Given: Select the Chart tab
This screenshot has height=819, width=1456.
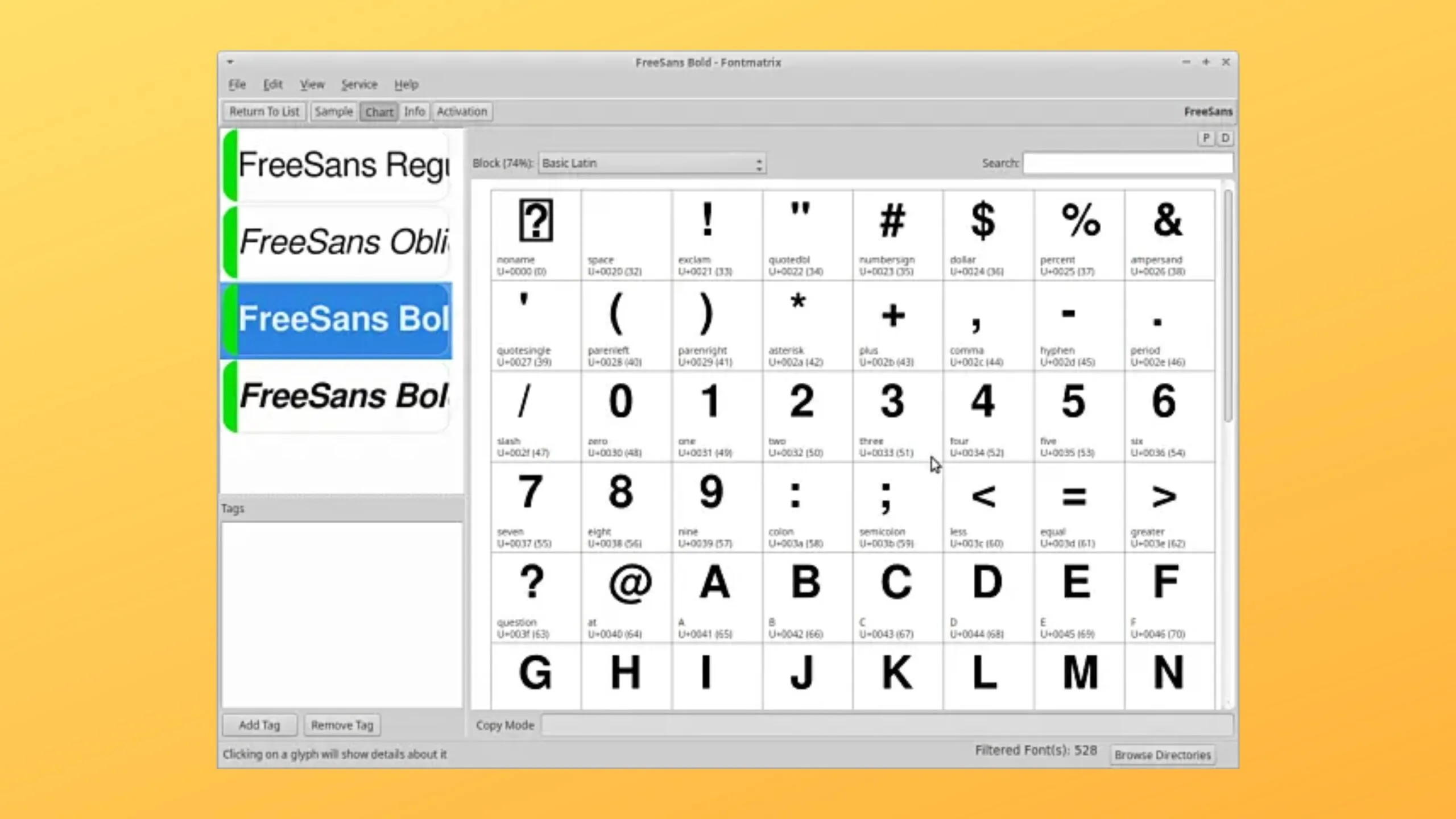Looking at the screenshot, I should (x=379, y=111).
